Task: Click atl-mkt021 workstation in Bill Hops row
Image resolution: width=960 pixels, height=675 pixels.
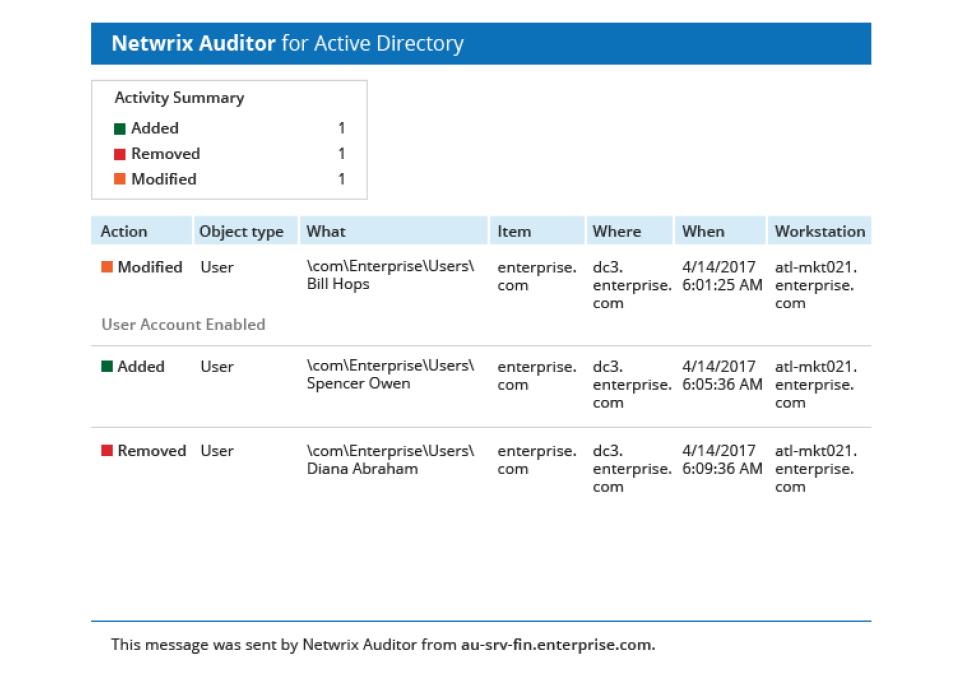Action: pyautogui.click(x=816, y=285)
